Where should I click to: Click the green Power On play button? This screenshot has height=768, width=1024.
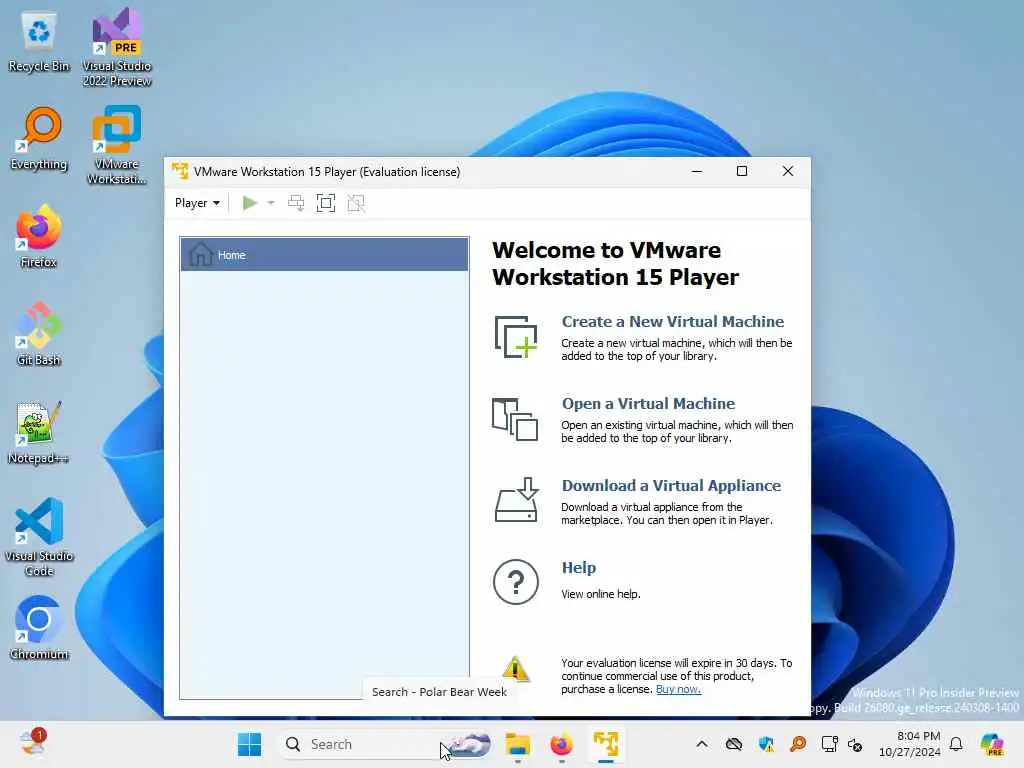coord(249,203)
